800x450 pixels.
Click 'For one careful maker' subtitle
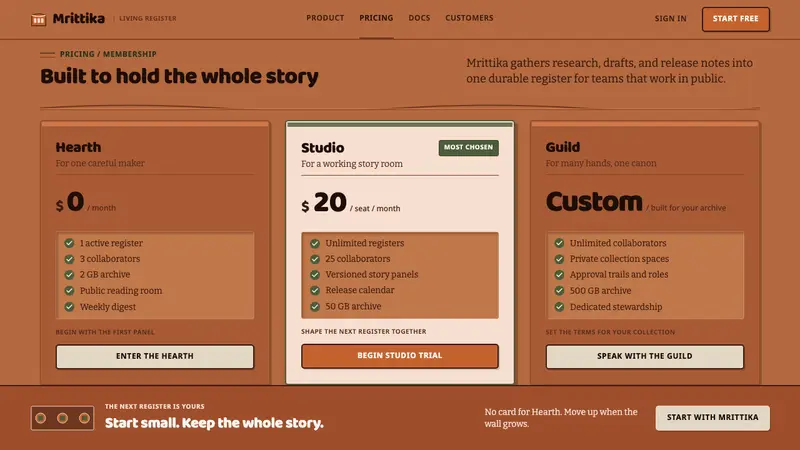click(x=100, y=163)
